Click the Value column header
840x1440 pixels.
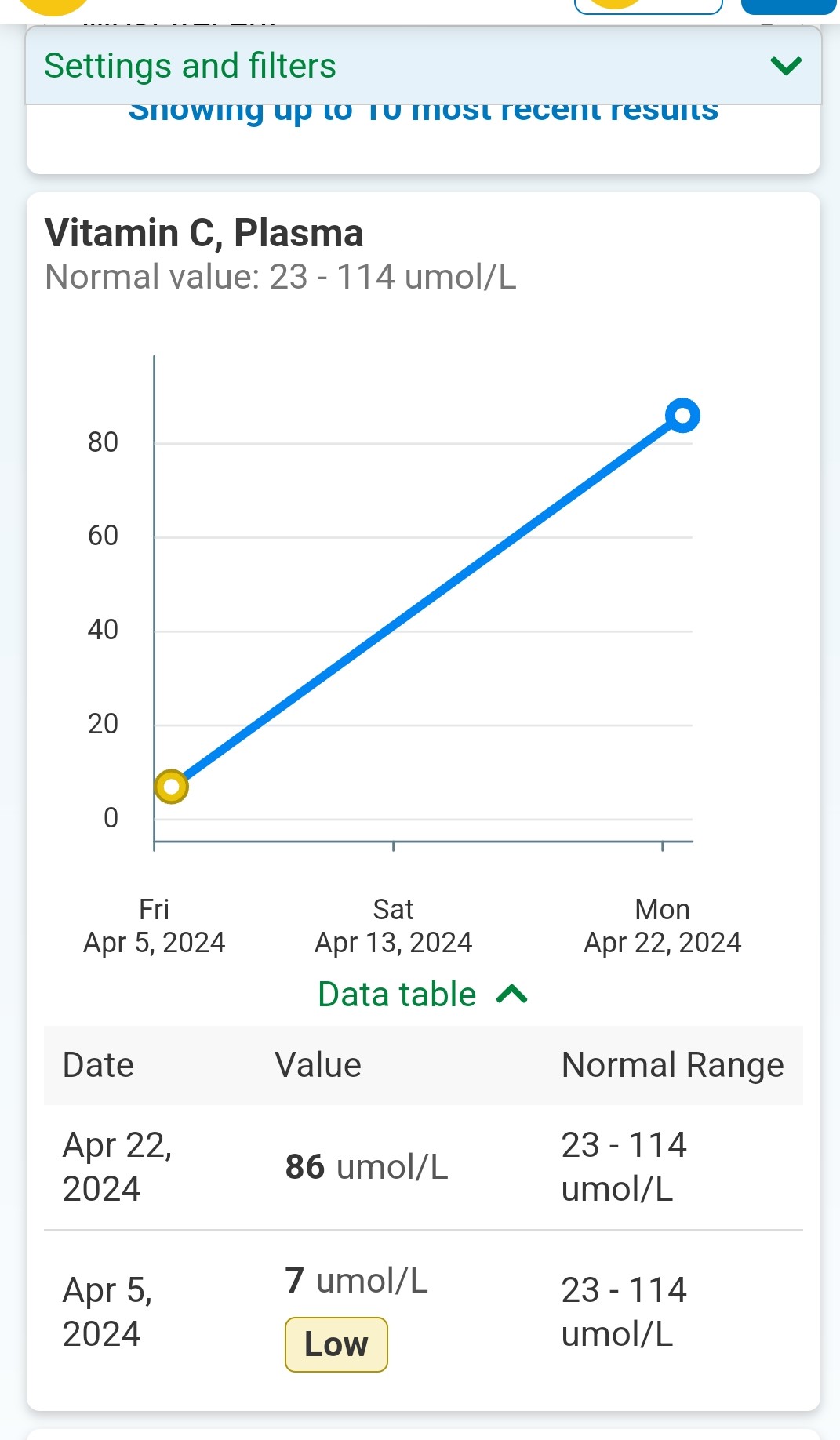point(318,1065)
